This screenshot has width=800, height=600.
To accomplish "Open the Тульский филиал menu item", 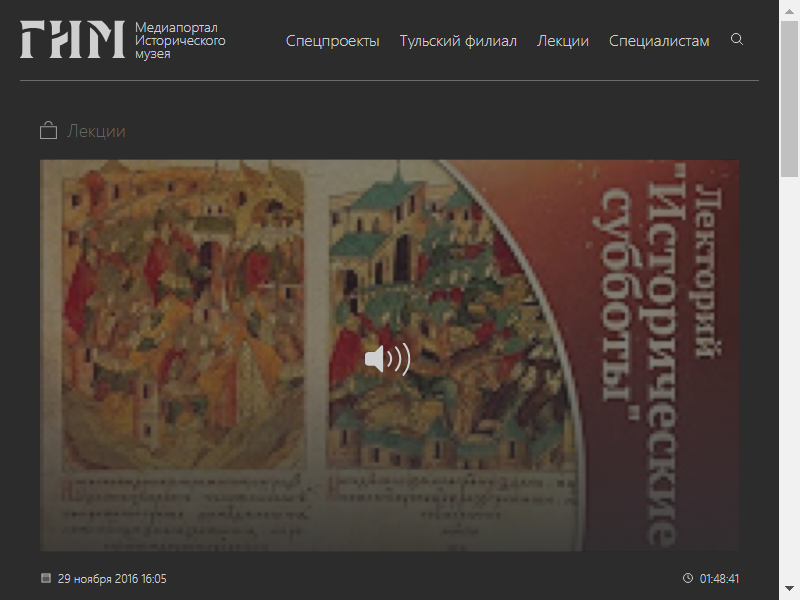I will coord(458,41).
